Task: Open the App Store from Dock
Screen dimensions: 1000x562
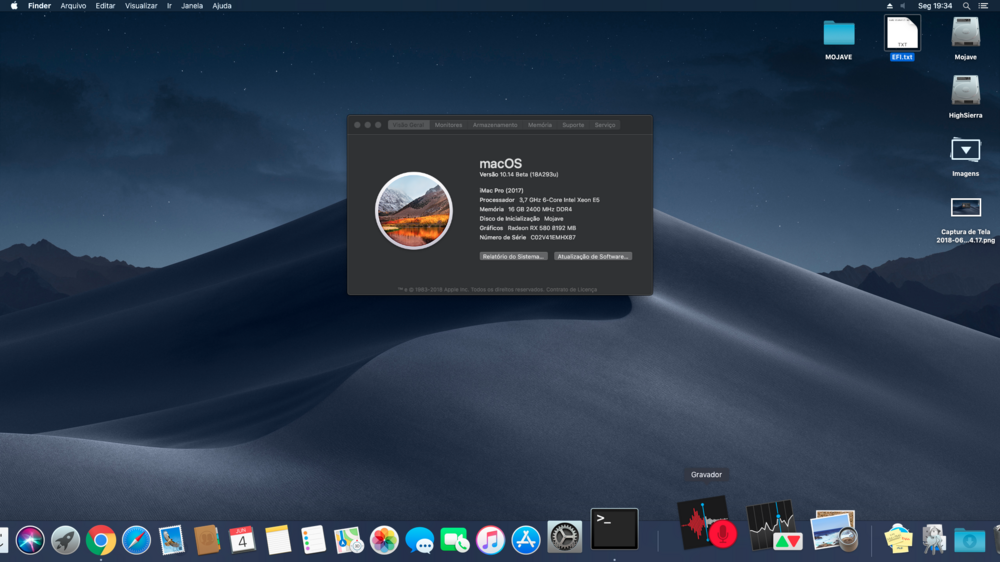Action: [526, 541]
